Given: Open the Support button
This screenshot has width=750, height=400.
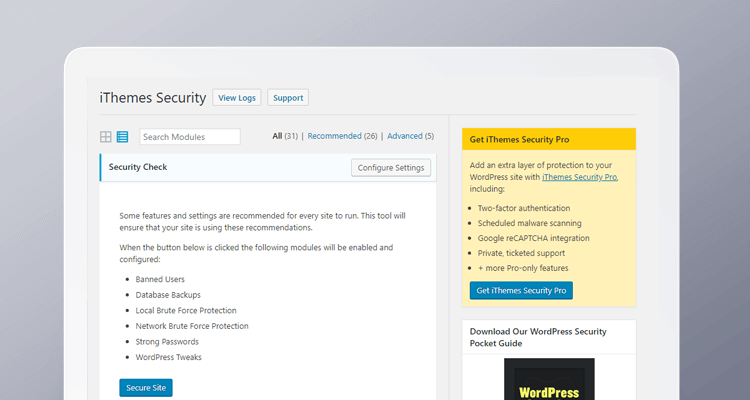Looking at the screenshot, I should [288, 98].
